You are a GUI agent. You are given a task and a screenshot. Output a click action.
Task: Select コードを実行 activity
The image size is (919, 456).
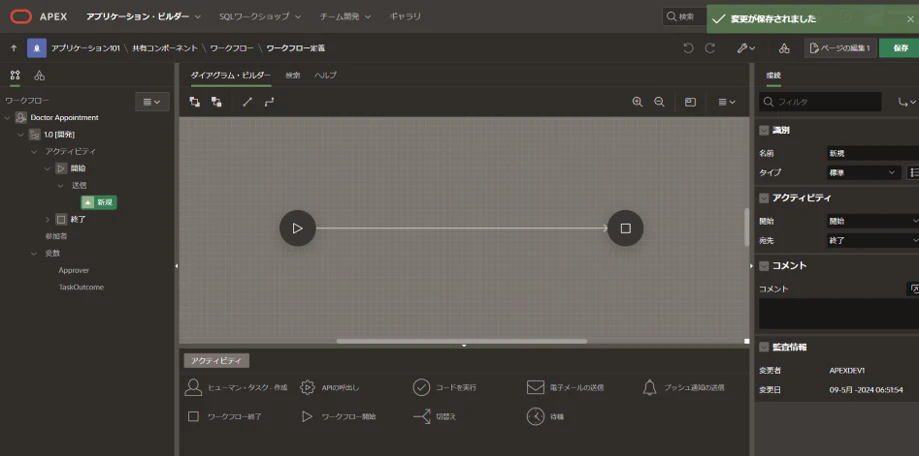coord(444,387)
